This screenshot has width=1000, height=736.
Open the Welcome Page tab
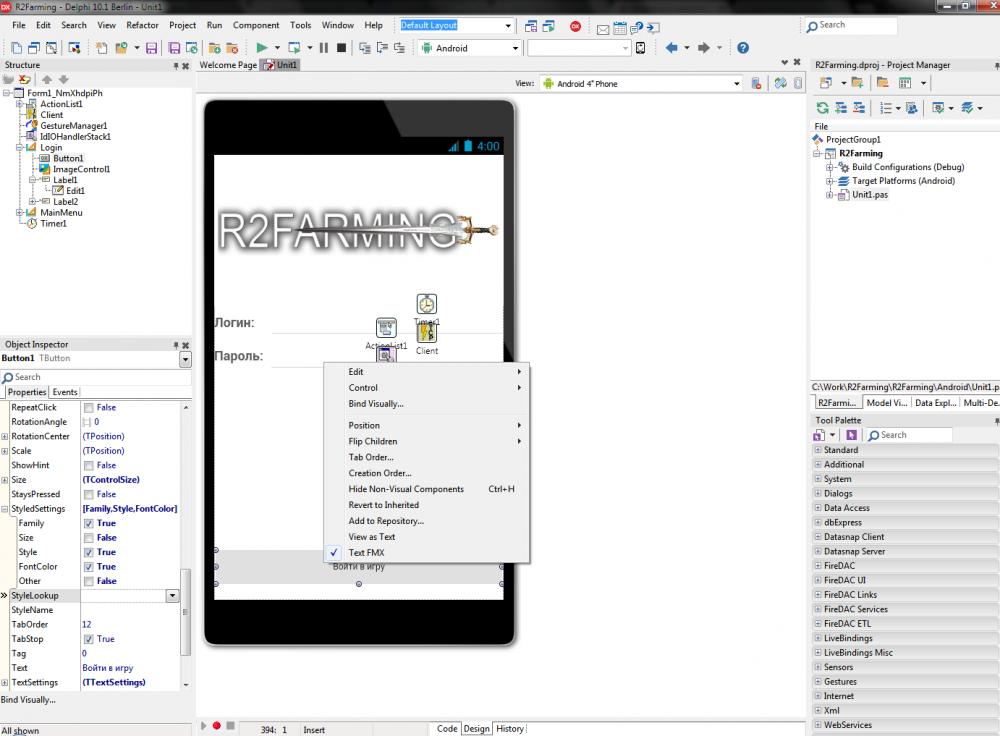pos(228,65)
